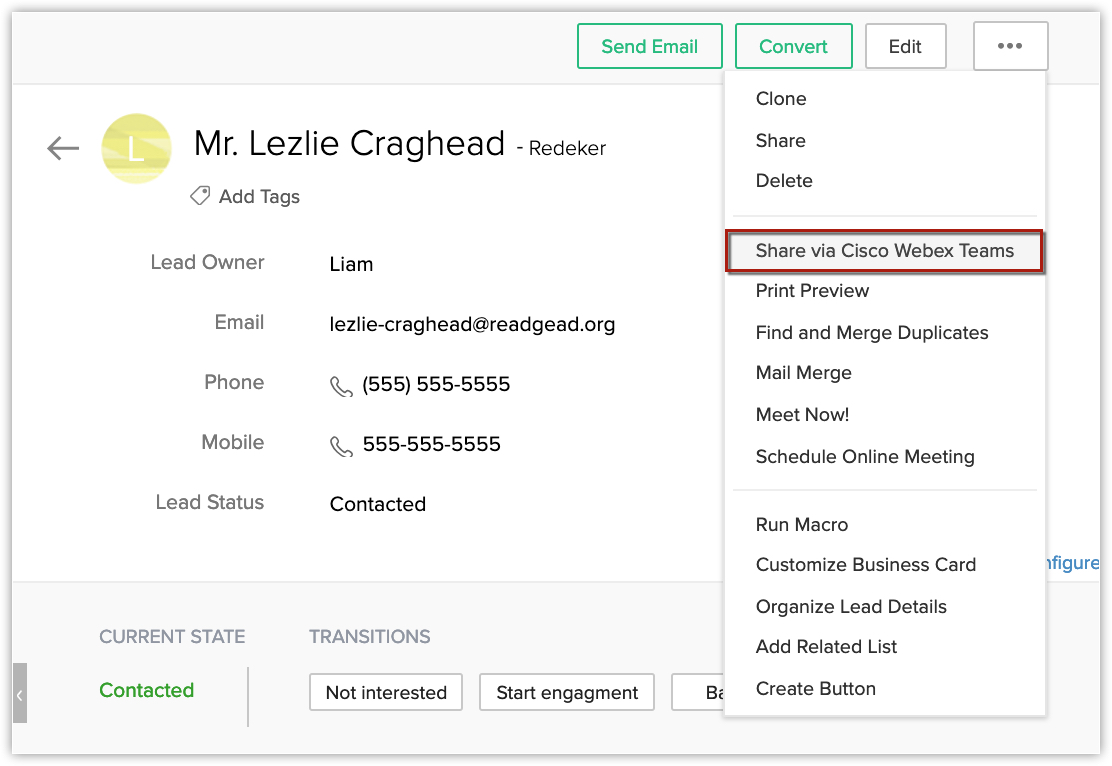The image size is (1112, 766).
Task: Click the Not interested transition button
Action: (386, 692)
